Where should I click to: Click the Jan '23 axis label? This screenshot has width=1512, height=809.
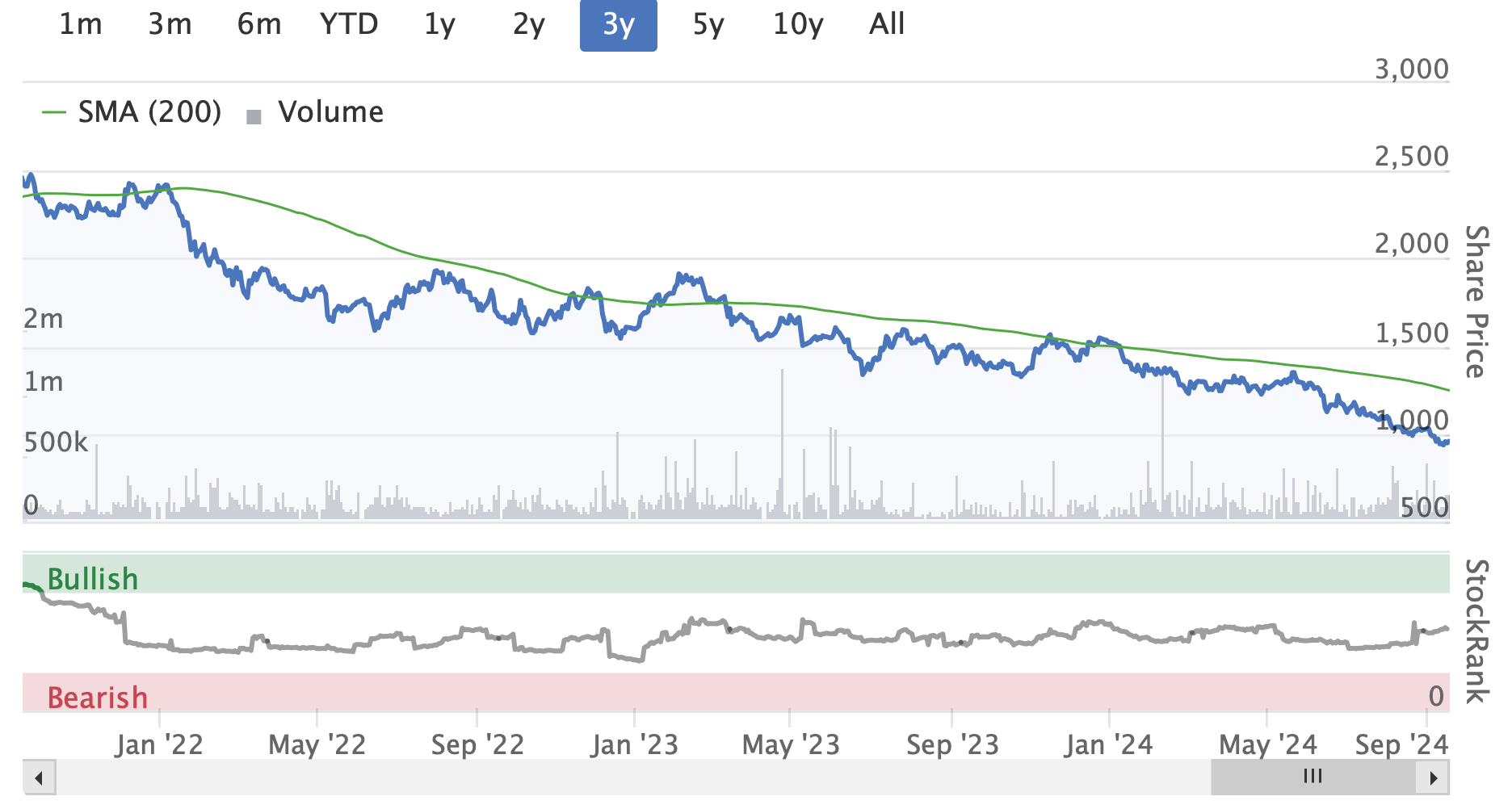click(x=634, y=744)
